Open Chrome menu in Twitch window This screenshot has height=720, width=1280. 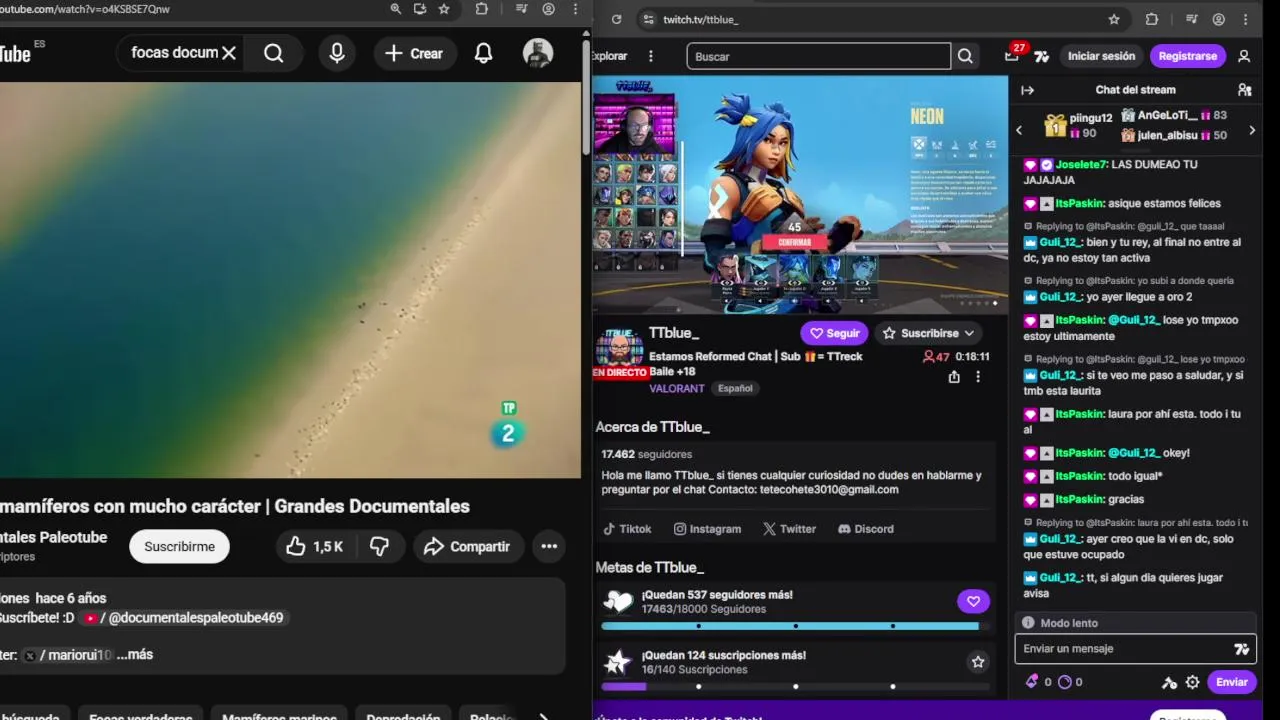[x=1246, y=19]
